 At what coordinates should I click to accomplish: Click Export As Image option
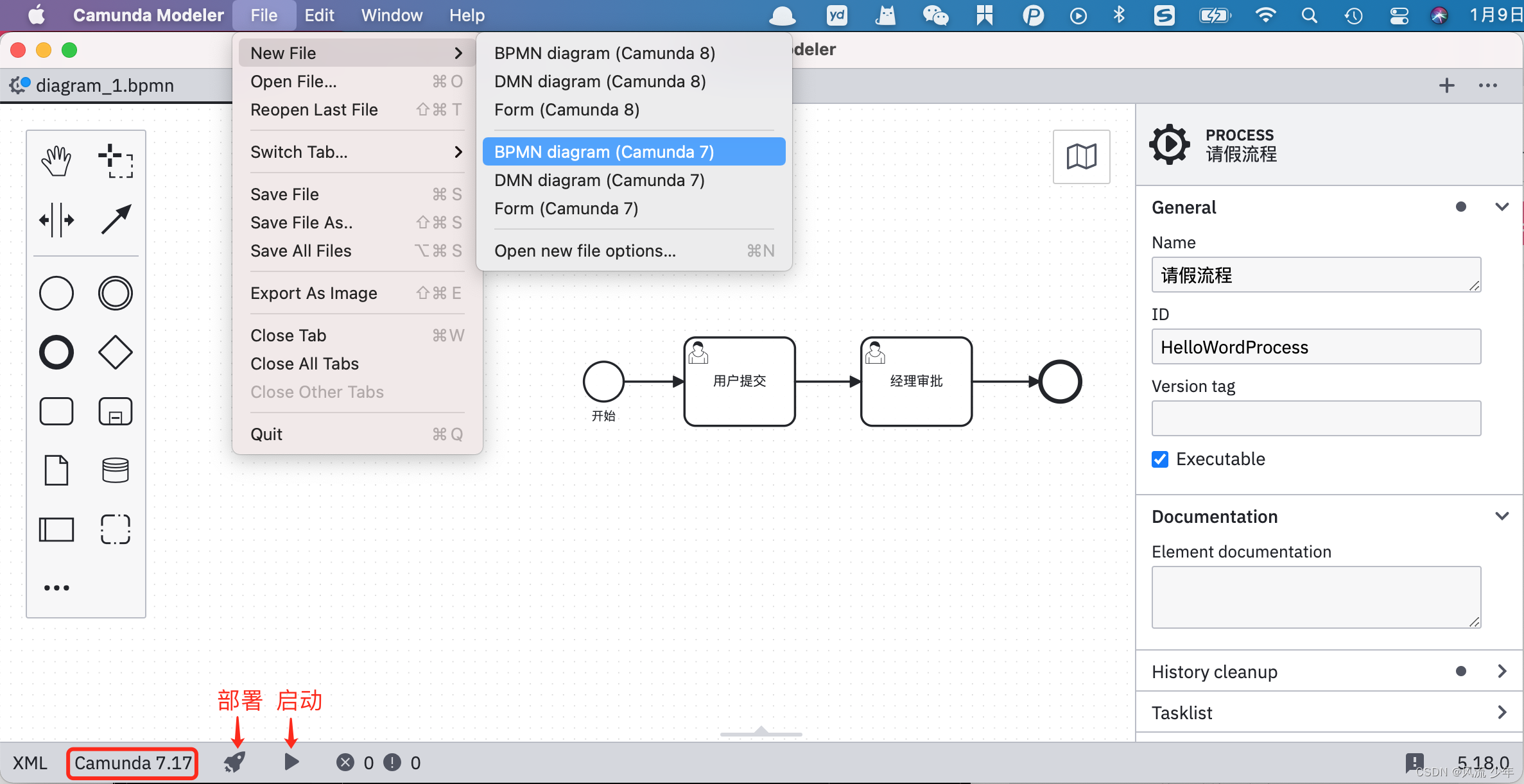(313, 293)
